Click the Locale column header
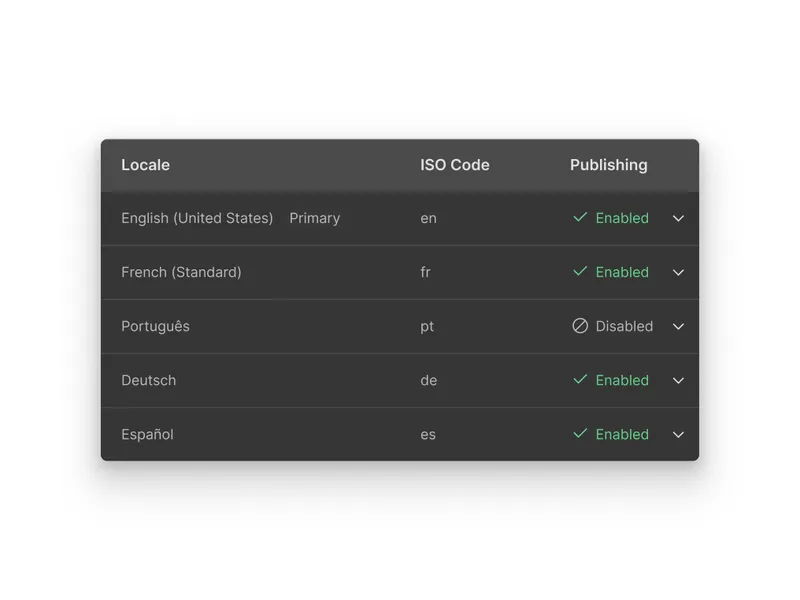 pyautogui.click(x=145, y=165)
